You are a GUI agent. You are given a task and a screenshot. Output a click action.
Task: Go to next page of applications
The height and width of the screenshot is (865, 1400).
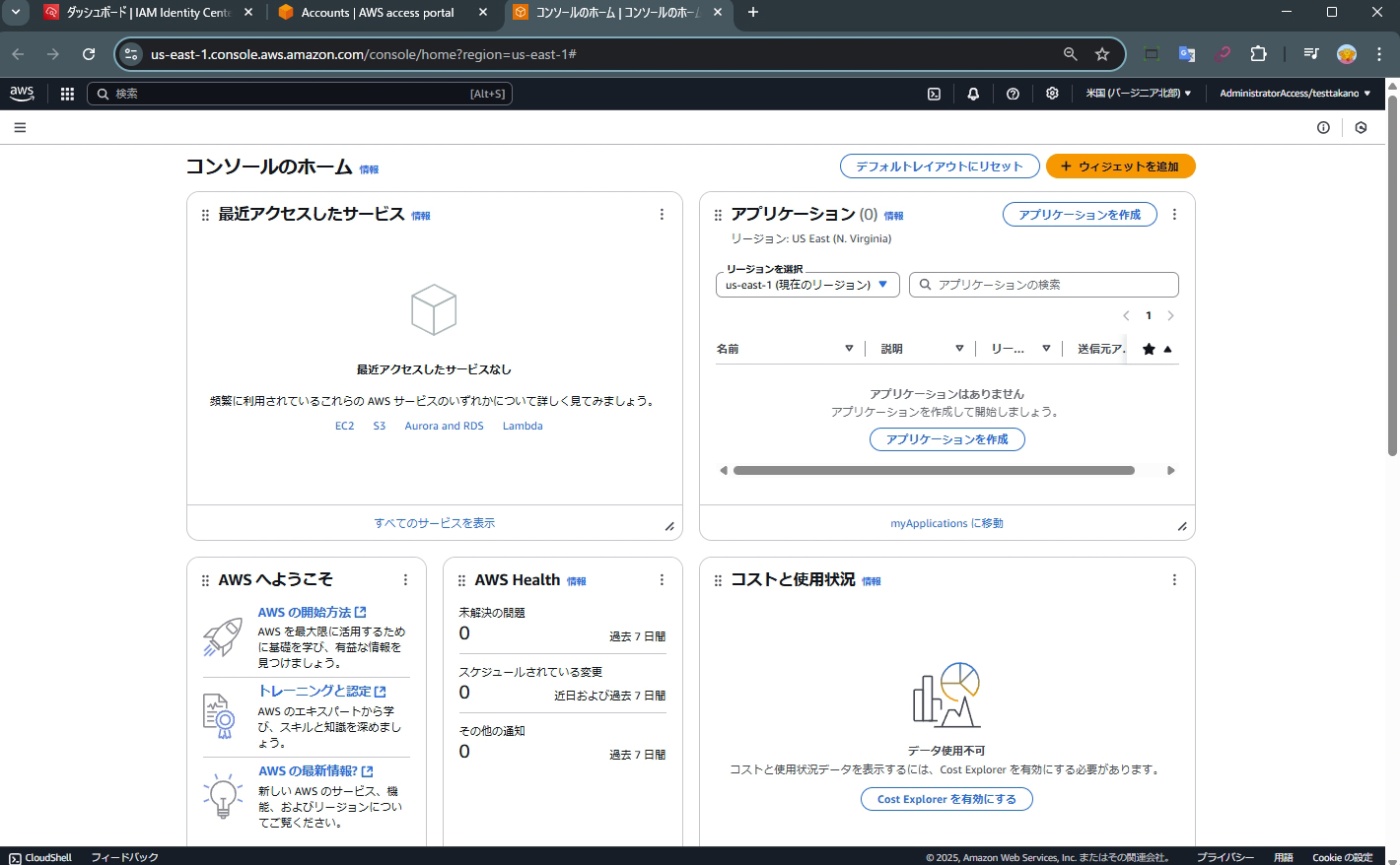click(x=1171, y=316)
